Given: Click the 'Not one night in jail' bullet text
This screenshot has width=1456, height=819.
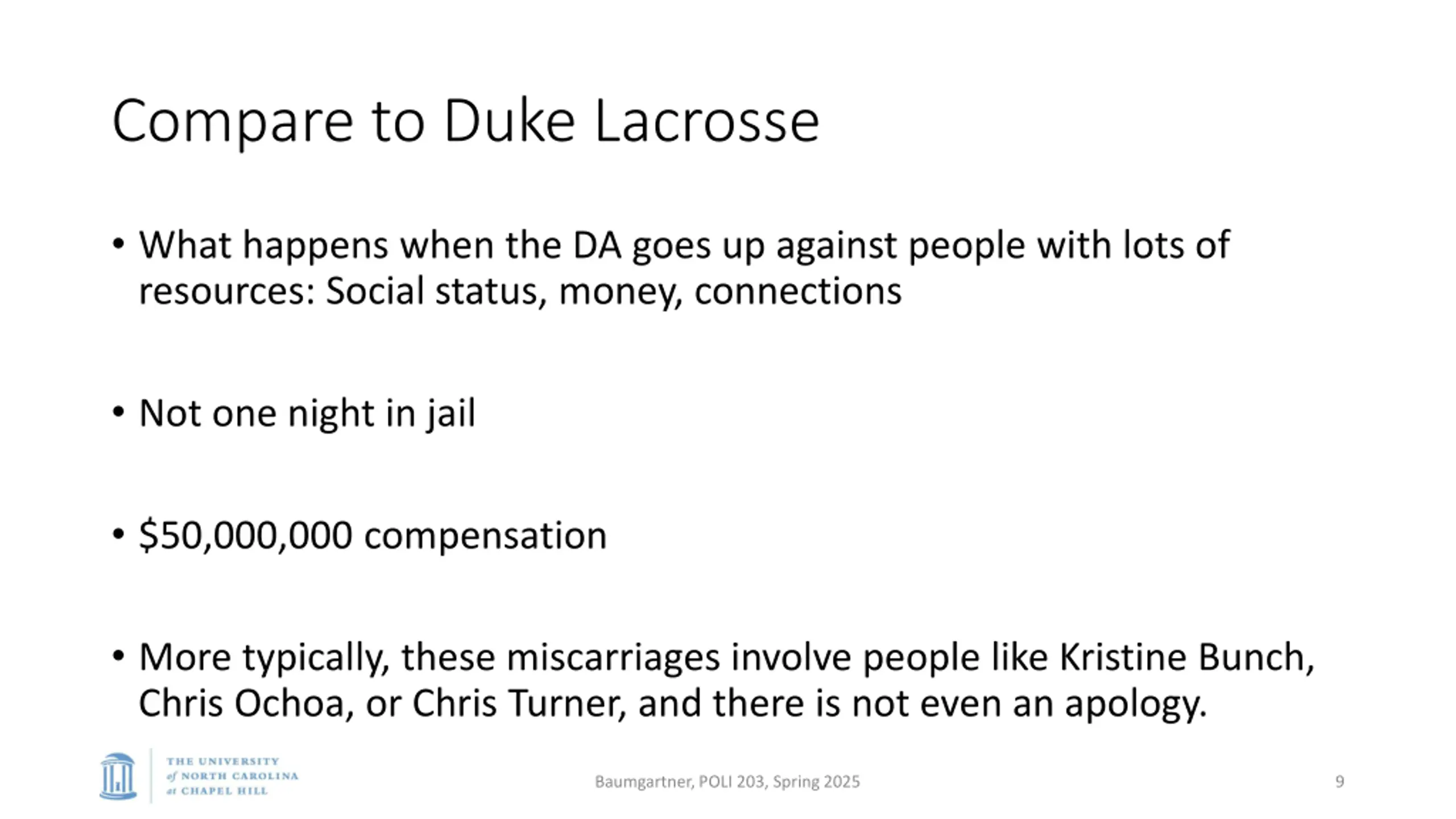Looking at the screenshot, I should (x=307, y=413).
